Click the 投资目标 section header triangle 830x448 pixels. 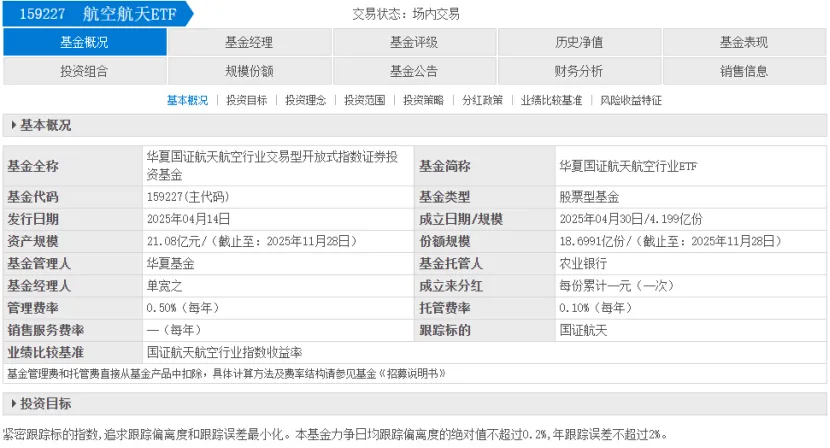[14, 404]
